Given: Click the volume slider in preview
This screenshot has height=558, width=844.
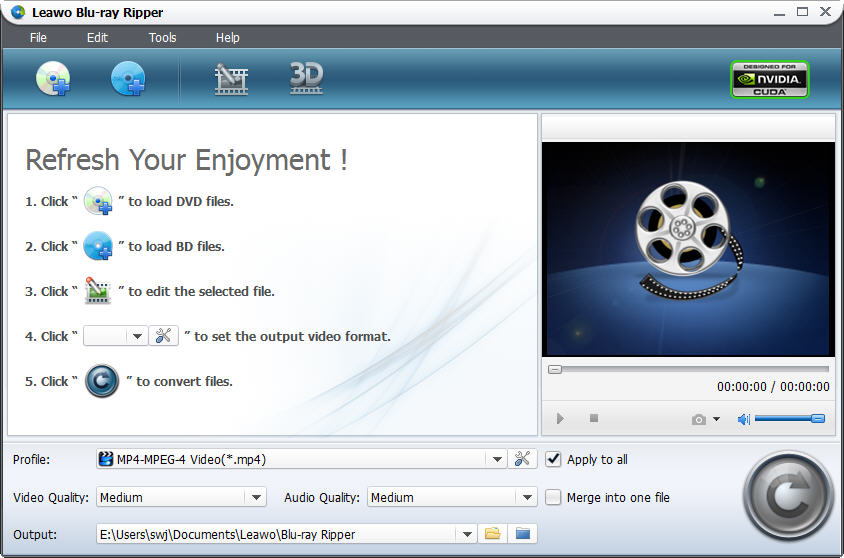Looking at the screenshot, I should (789, 419).
